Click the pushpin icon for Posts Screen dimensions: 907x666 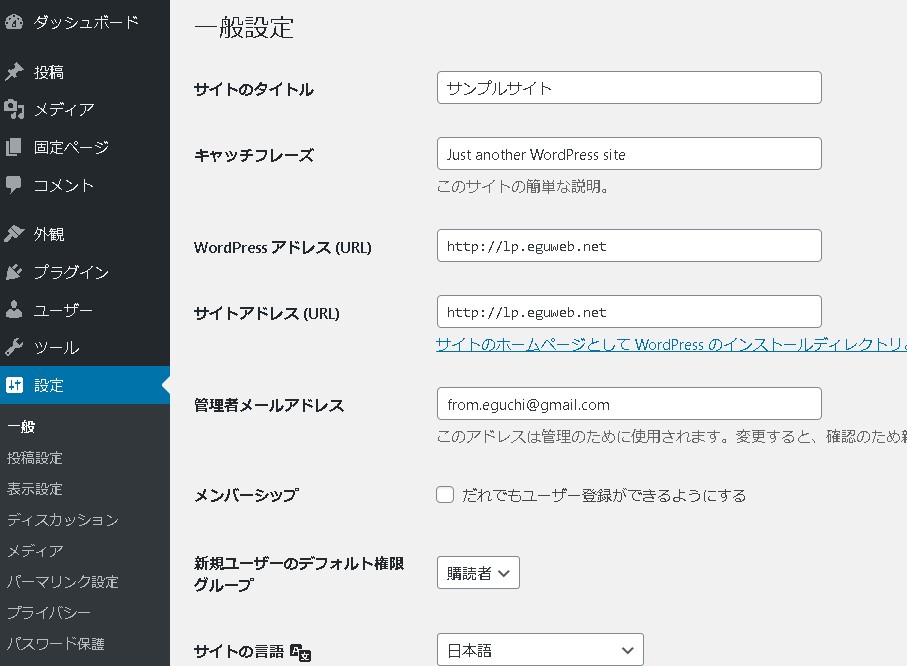tap(14, 72)
